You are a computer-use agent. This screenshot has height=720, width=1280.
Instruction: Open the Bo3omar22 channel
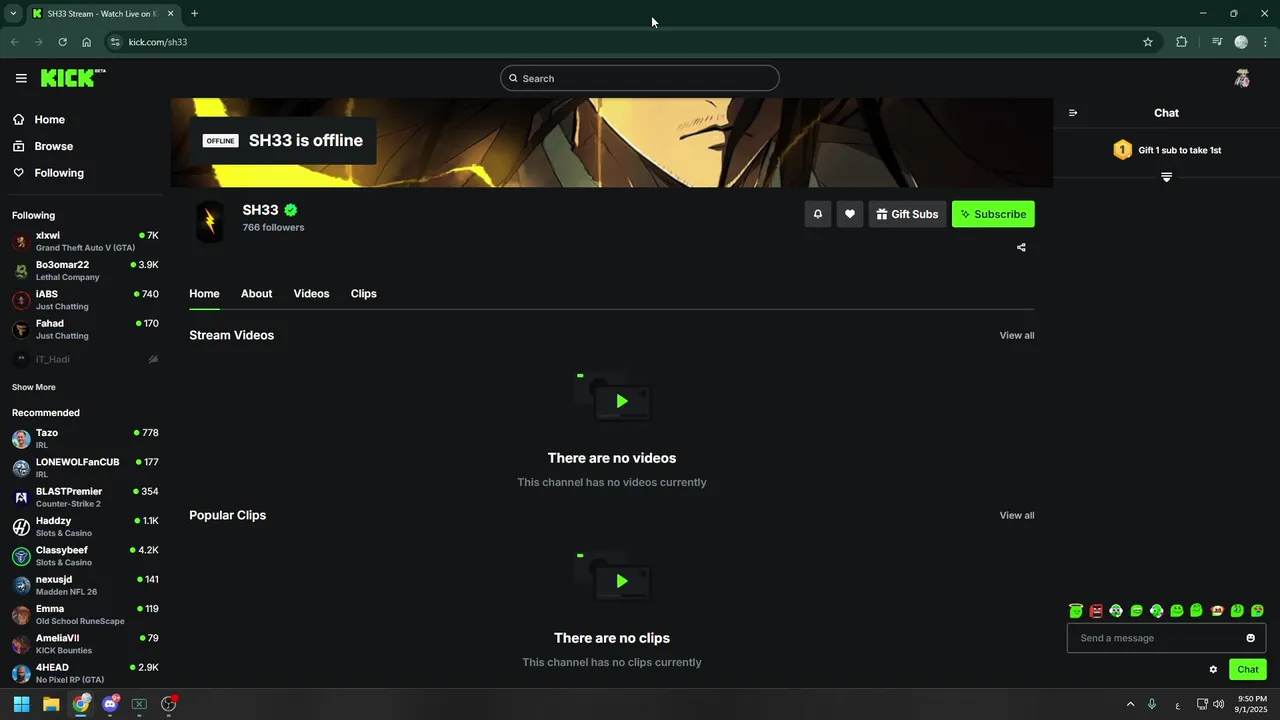[x=85, y=271]
